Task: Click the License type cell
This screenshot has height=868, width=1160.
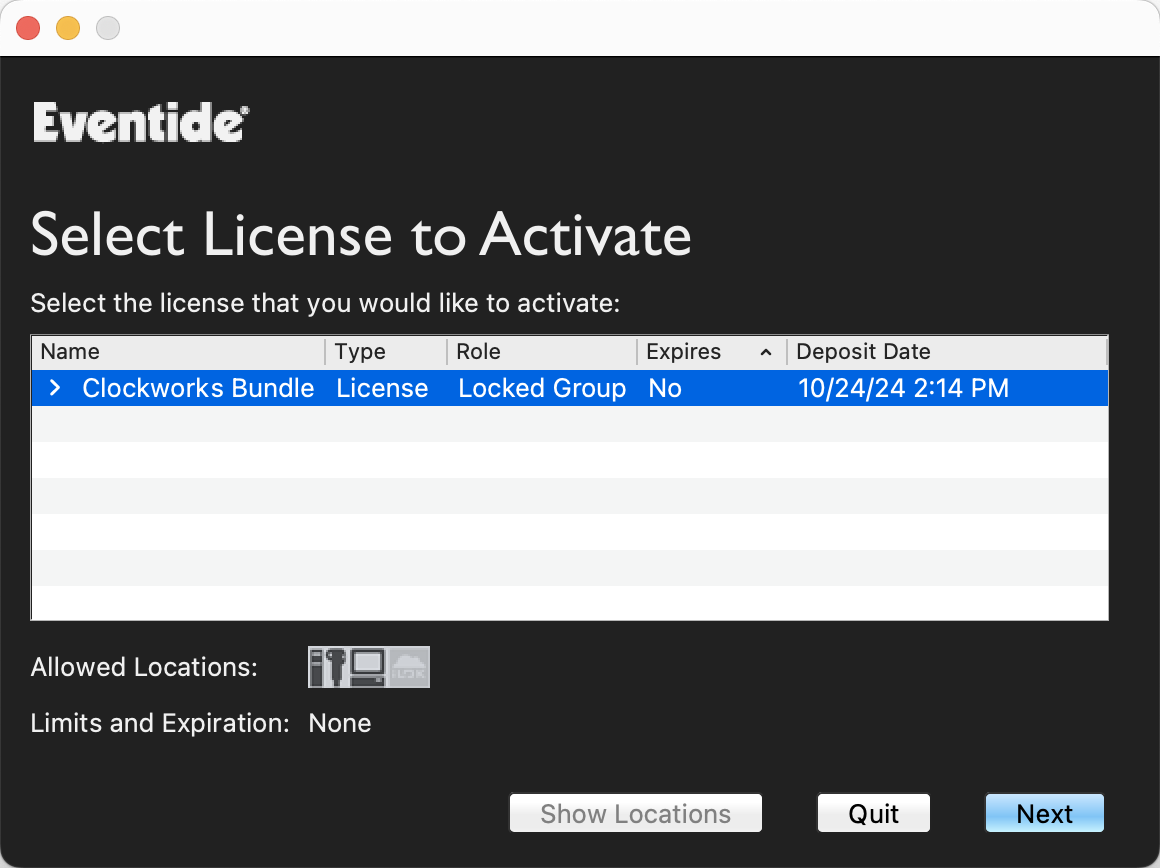Action: tap(382, 388)
